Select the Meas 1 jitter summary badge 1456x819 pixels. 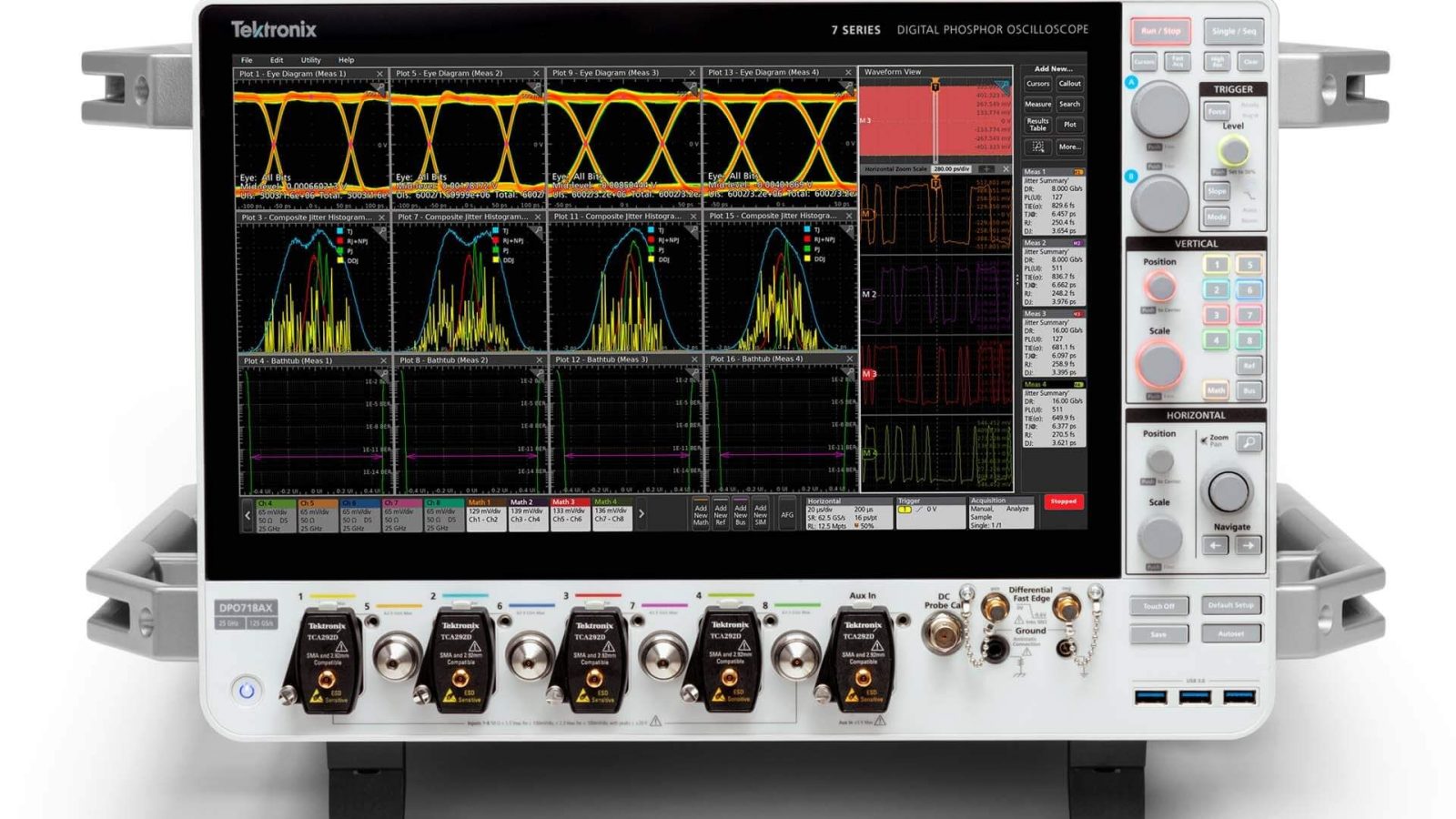(1053, 201)
